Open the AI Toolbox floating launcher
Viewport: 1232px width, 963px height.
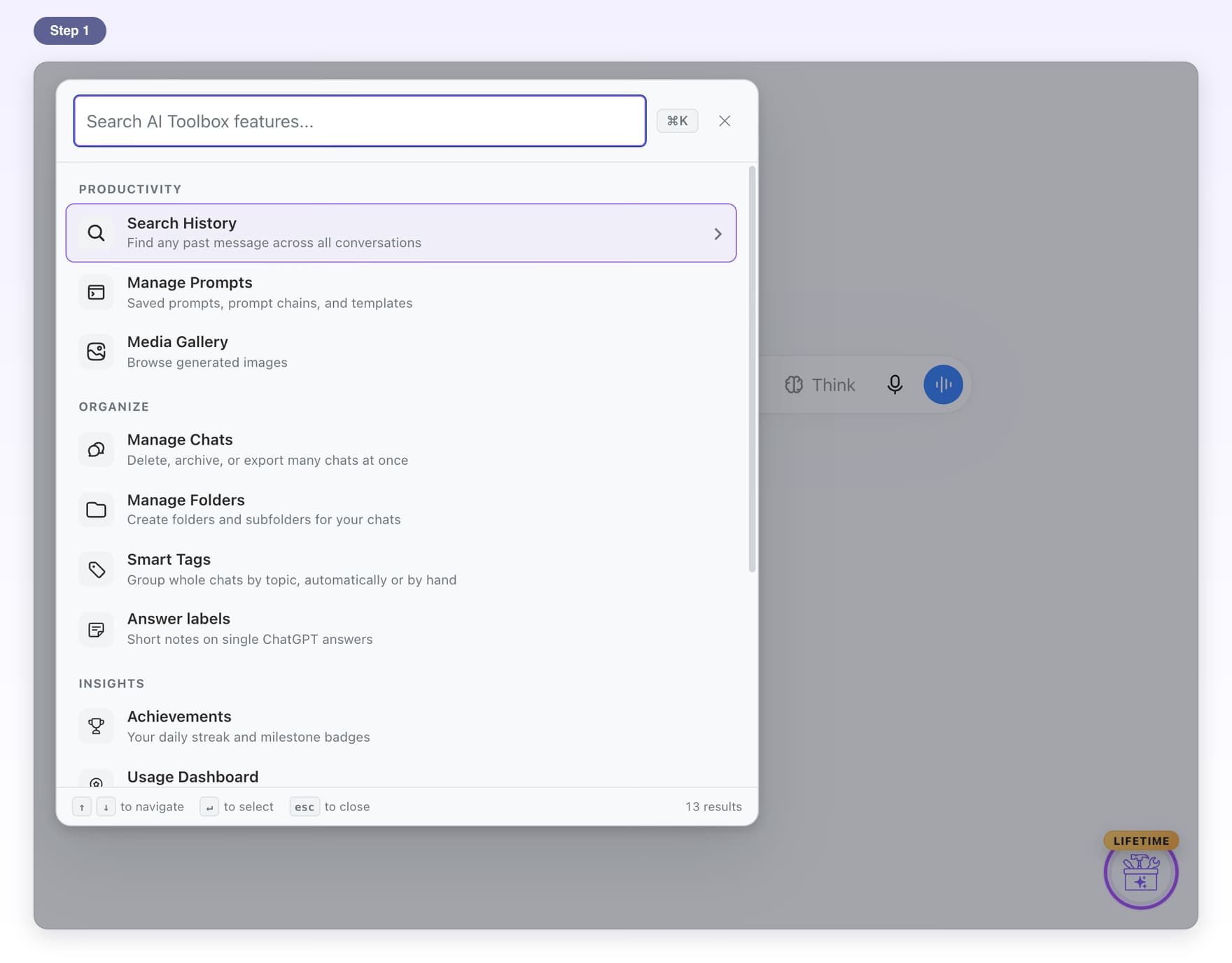[1141, 872]
